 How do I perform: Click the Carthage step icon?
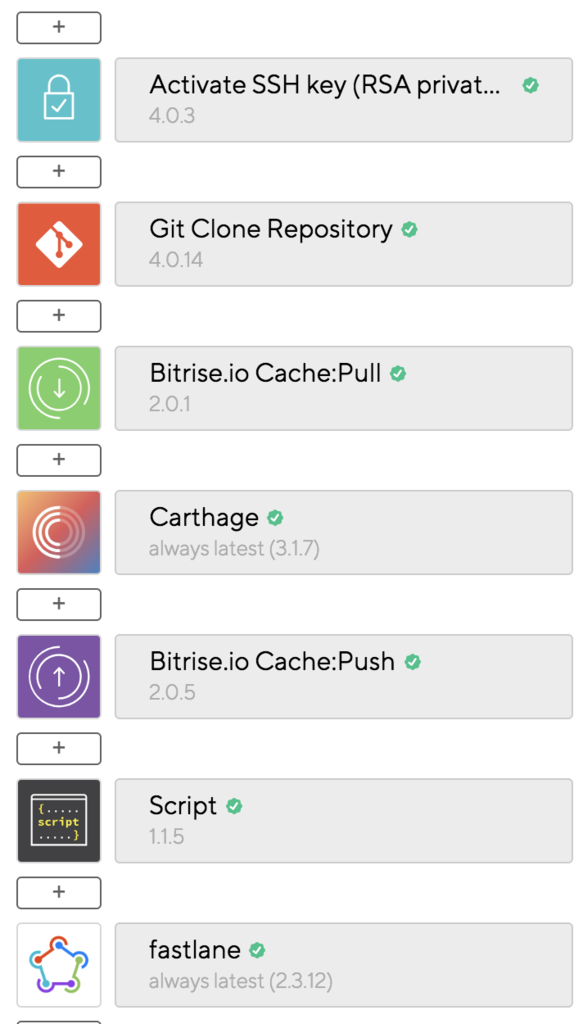(x=59, y=533)
